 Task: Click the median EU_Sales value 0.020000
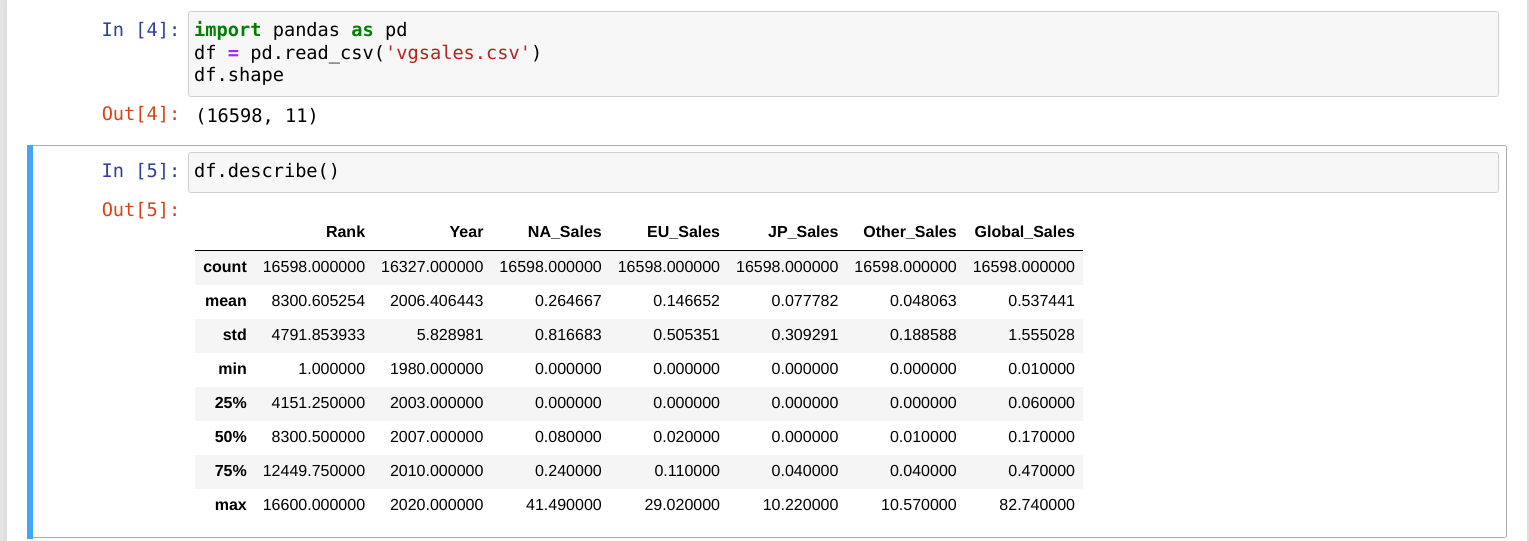686,437
